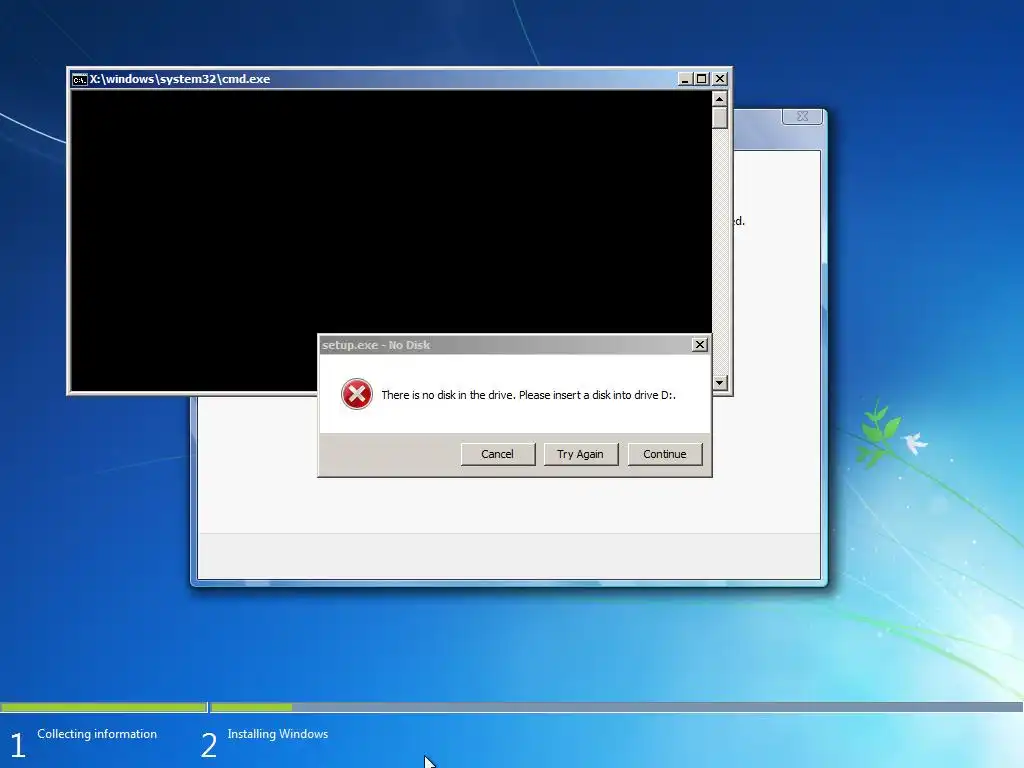Click the cmd.exe scrollbar thumb

(x=720, y=118)
